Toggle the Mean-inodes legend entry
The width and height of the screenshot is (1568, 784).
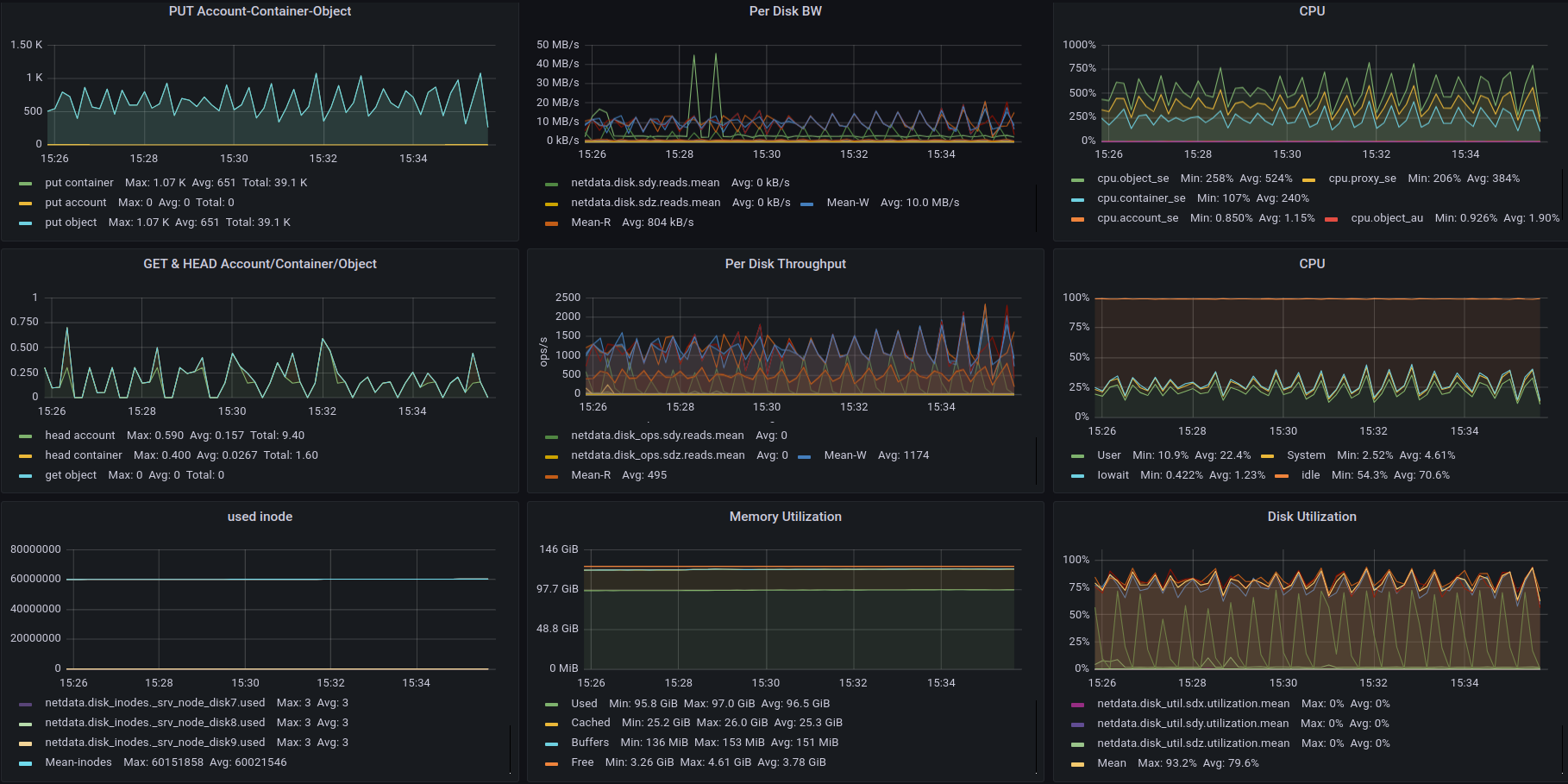[78, 762]
